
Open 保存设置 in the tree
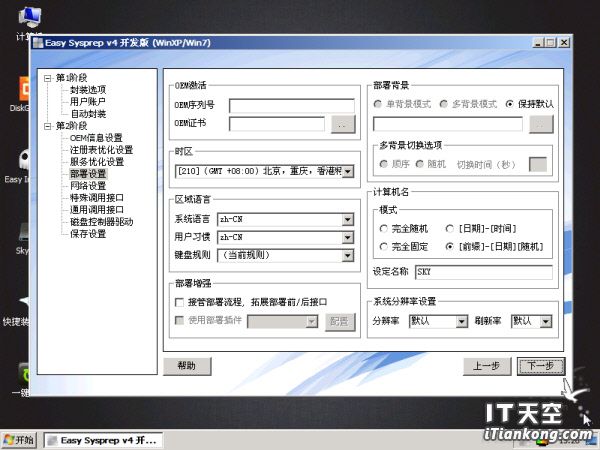[x=88, y=234]
